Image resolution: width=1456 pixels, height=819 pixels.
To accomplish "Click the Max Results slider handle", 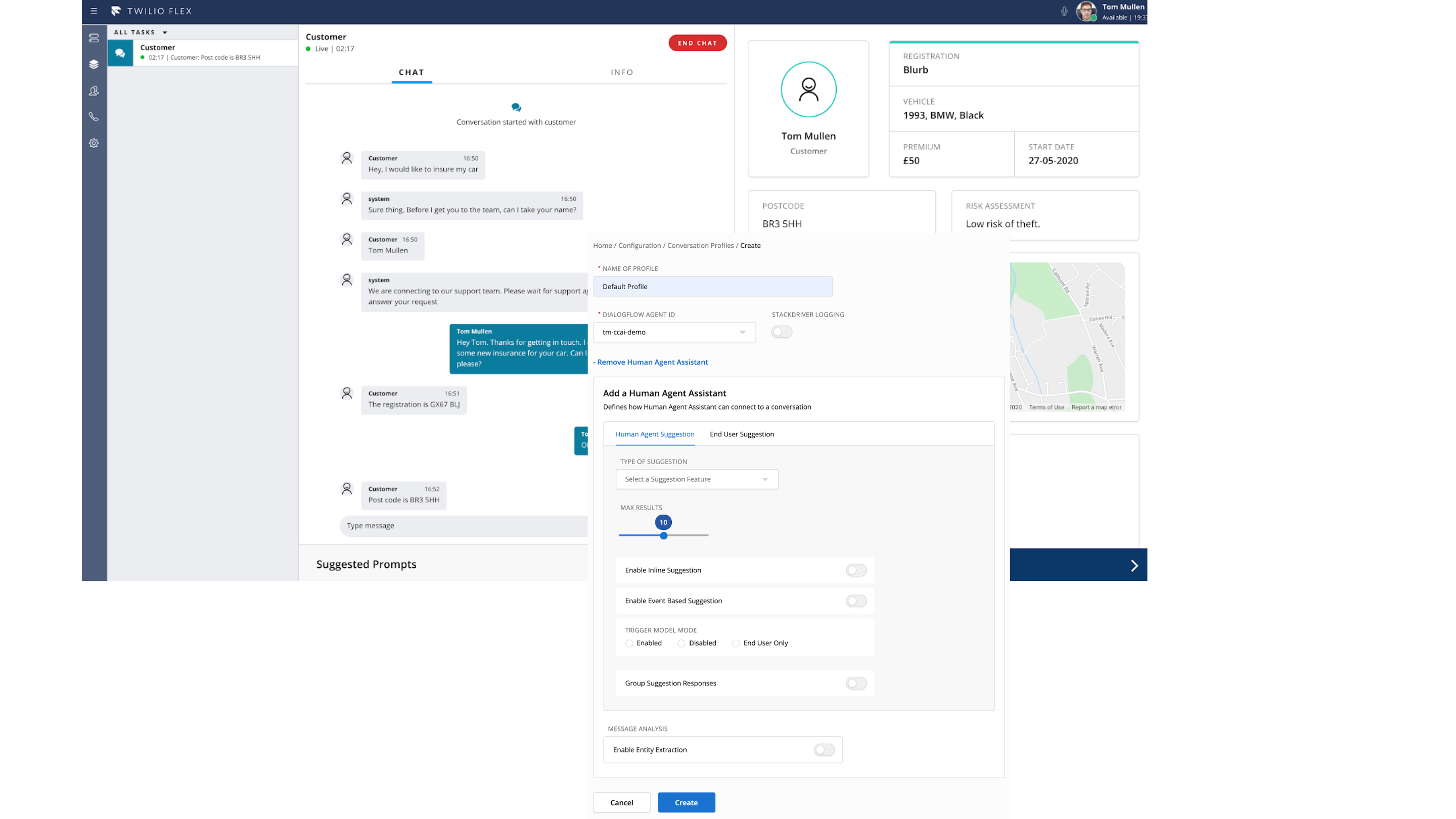I will pos(664,536).
